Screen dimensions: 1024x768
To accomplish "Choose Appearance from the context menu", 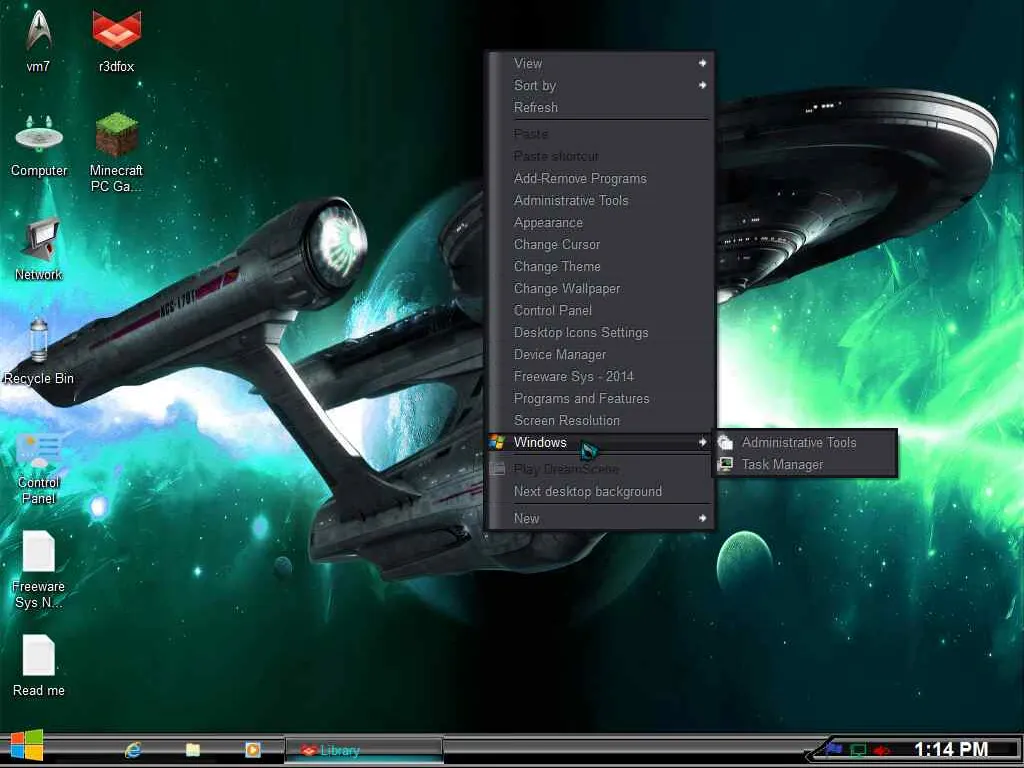I will 601,223.
